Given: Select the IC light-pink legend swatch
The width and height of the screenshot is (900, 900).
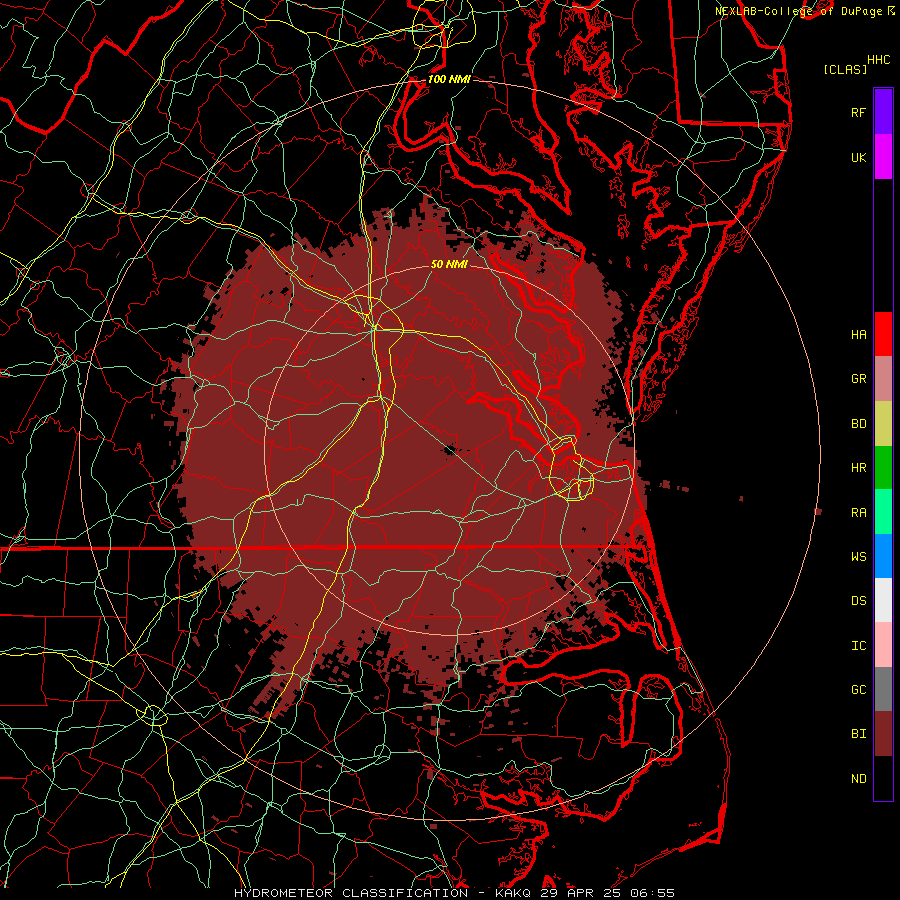Looking at the screenshot, I should click(883, 645).
